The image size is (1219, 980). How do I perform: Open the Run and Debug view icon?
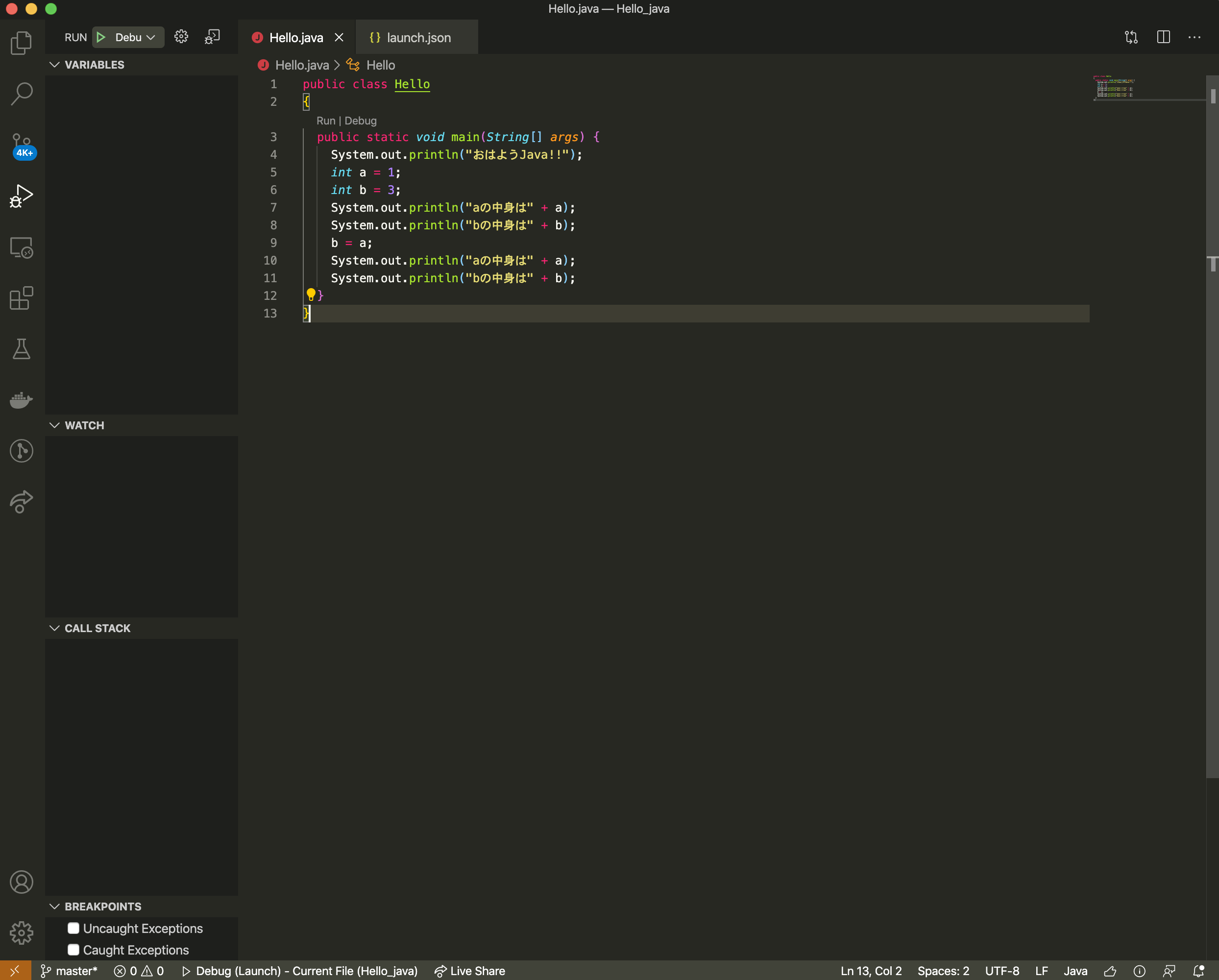tap(22, 196)
